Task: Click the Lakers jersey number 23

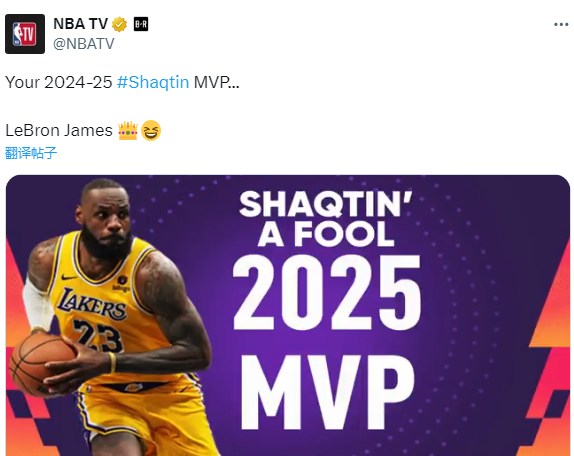Action: pyautogui.click(x=97, y=336)
